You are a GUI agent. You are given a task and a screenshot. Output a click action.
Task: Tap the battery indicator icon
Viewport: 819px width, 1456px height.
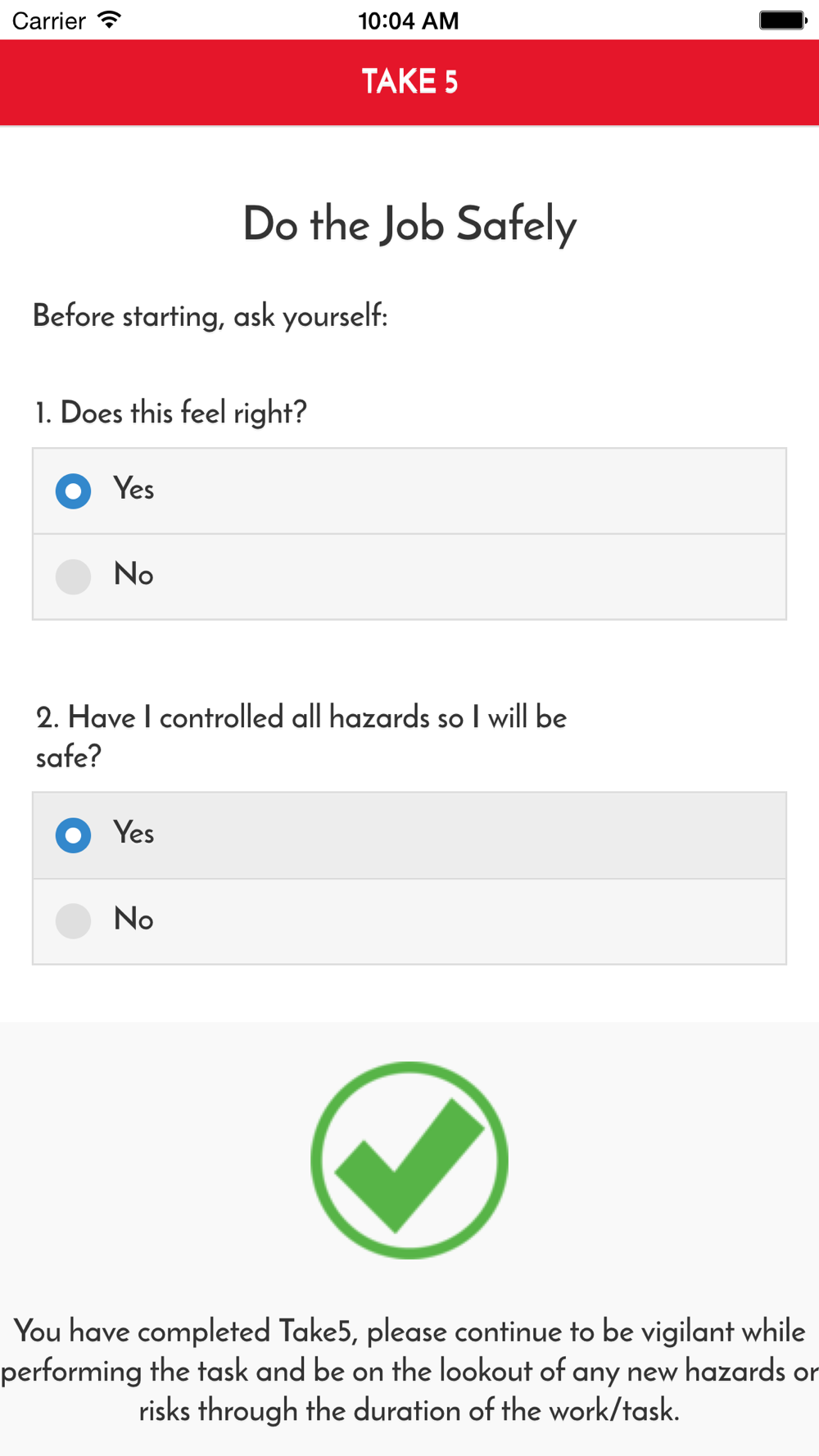point(783,20)
